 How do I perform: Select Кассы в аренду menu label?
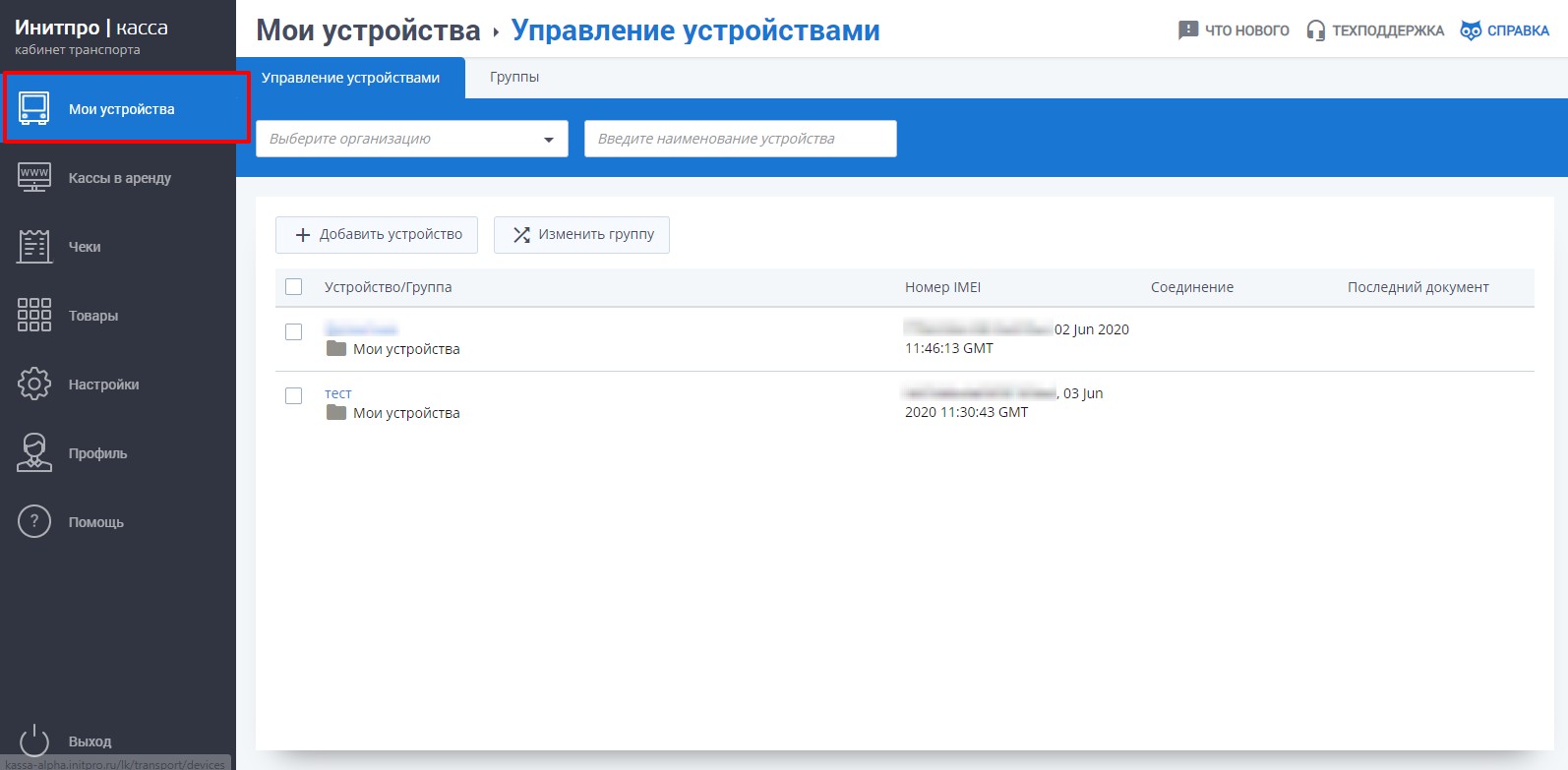(120, 178)
